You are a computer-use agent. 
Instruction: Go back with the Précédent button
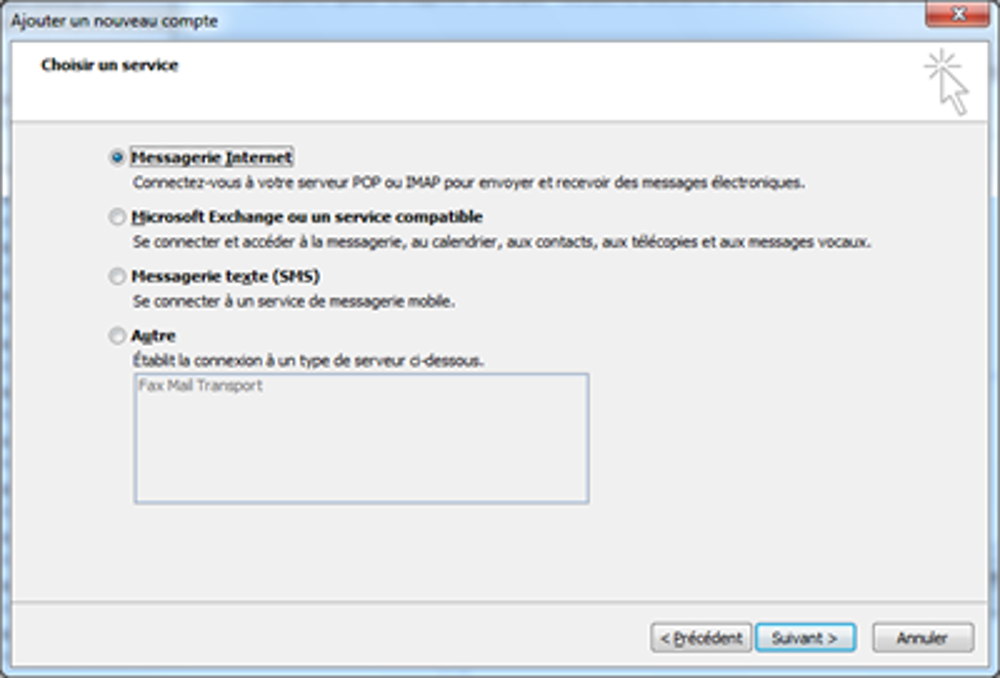pos(701,637)
